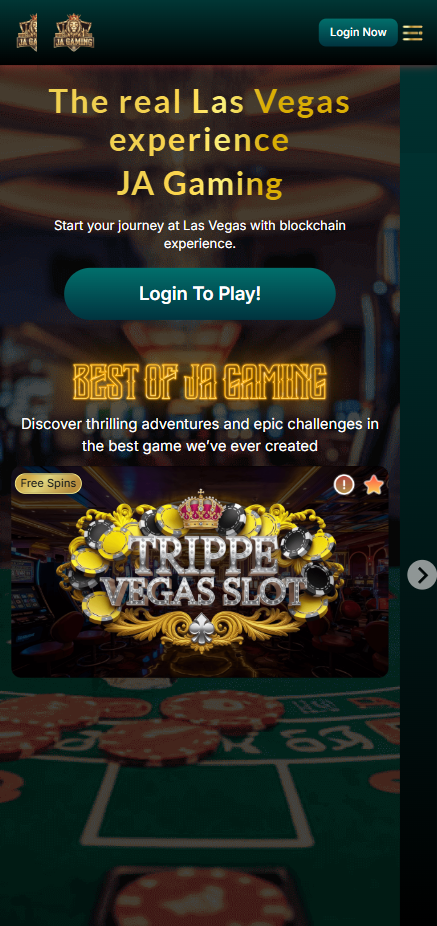Click the silver club emblem below Vegas Slot

tap(201, 630)
